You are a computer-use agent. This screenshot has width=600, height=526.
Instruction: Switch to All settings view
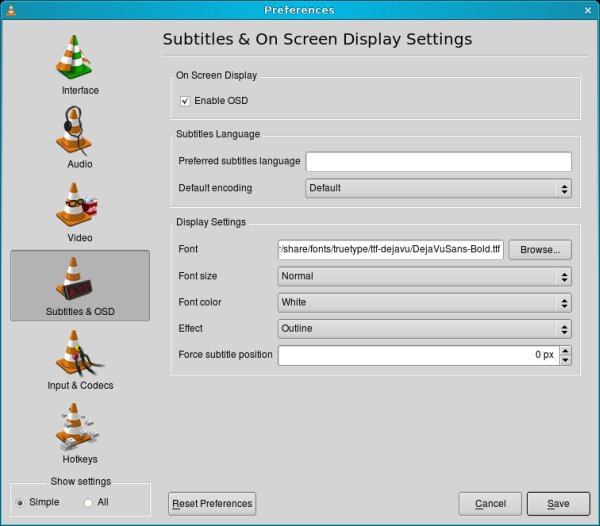pos(88,502)
